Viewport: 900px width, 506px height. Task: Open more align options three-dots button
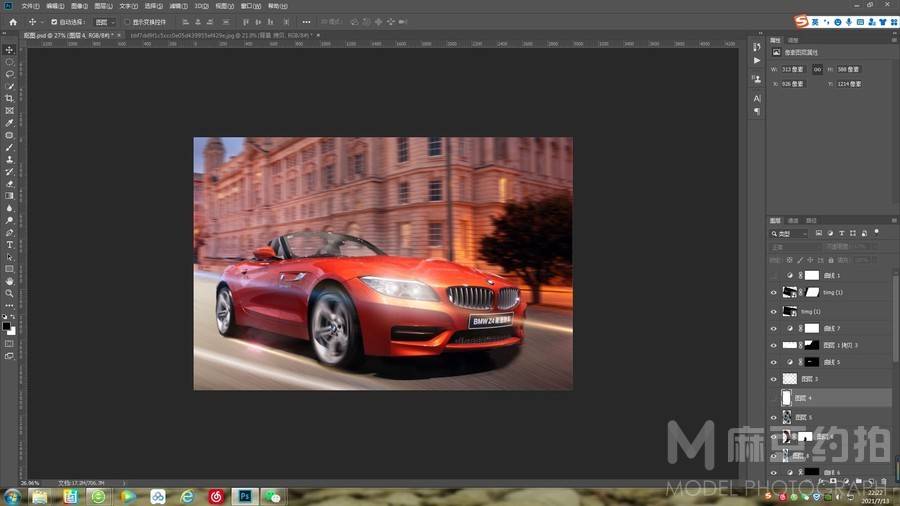307,22
